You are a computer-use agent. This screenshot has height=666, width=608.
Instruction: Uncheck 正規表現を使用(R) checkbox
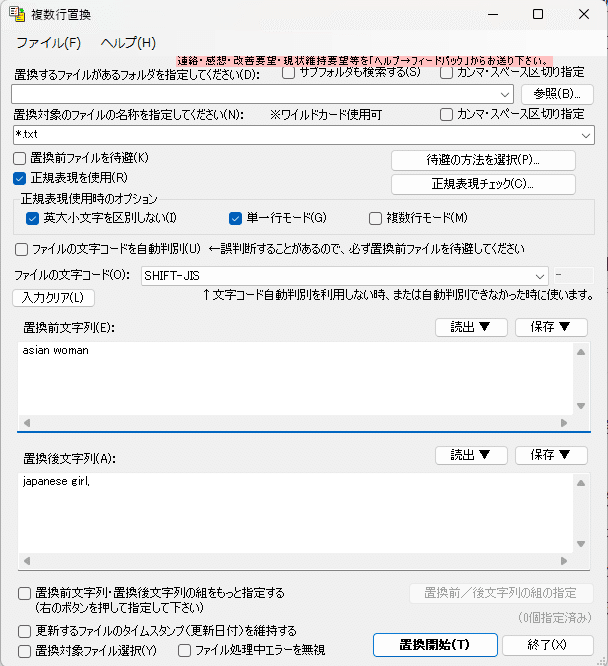(x=20, y=178)
